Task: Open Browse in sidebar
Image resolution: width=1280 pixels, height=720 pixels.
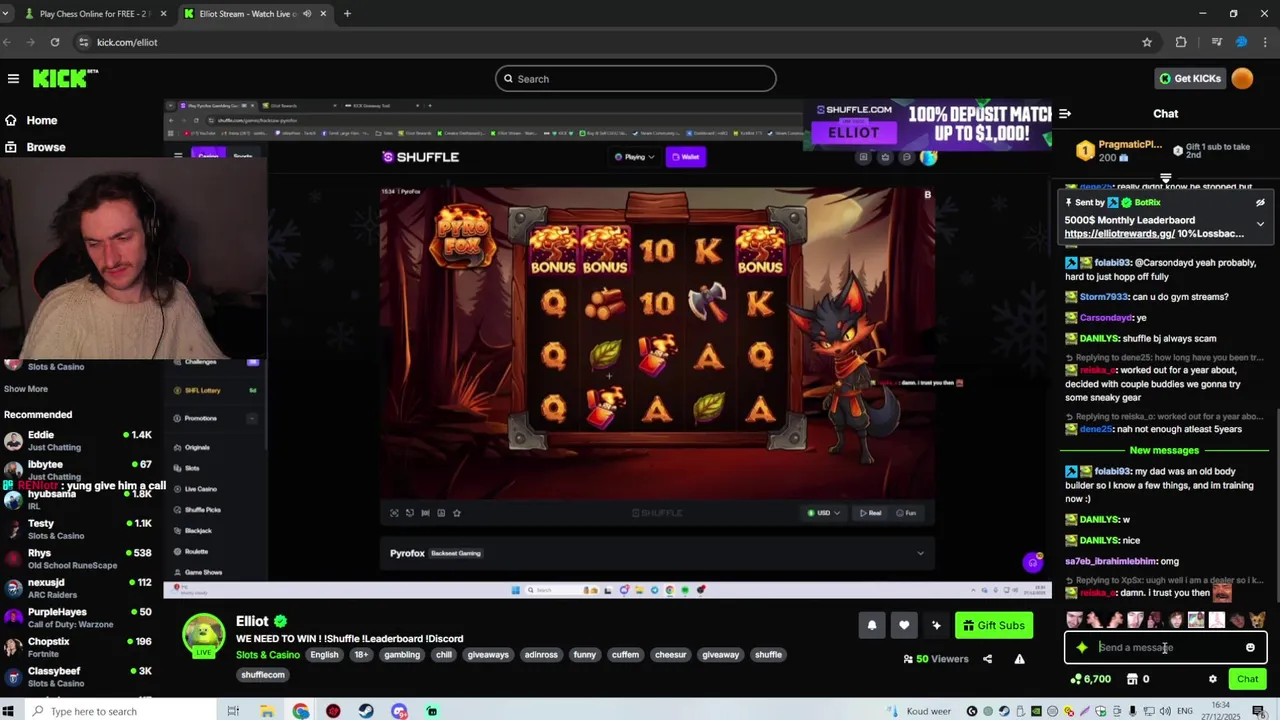Action: click(45, 147)
